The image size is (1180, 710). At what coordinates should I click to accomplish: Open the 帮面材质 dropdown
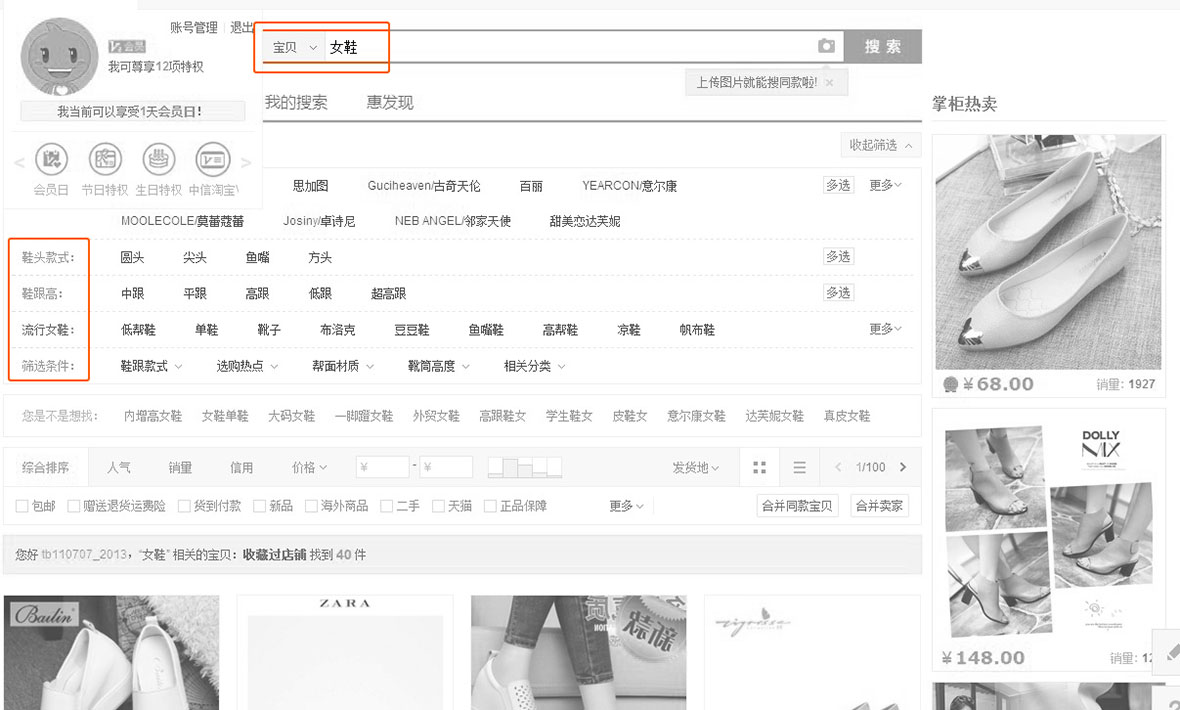(x=343, y=366)
